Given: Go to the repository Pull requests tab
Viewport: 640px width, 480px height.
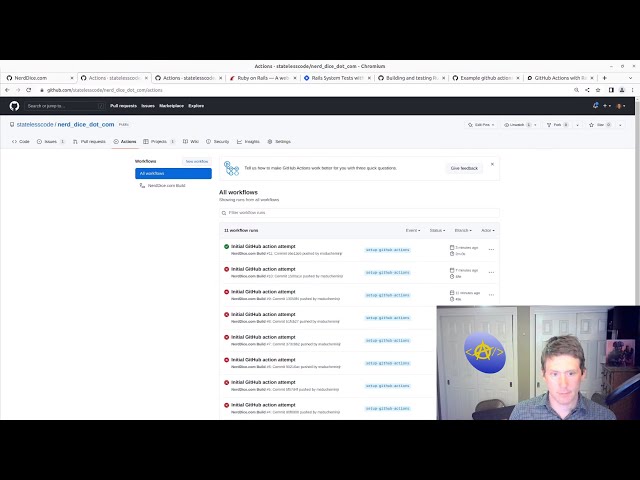Looking at the screenshot, I should [89, 142].
